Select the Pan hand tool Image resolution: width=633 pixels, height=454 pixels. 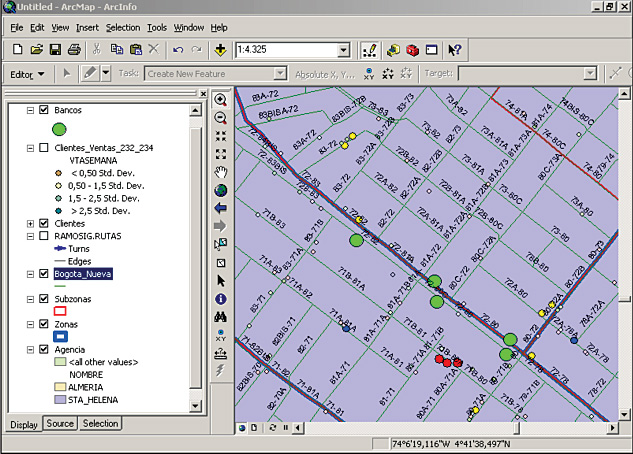coord(221,172)
